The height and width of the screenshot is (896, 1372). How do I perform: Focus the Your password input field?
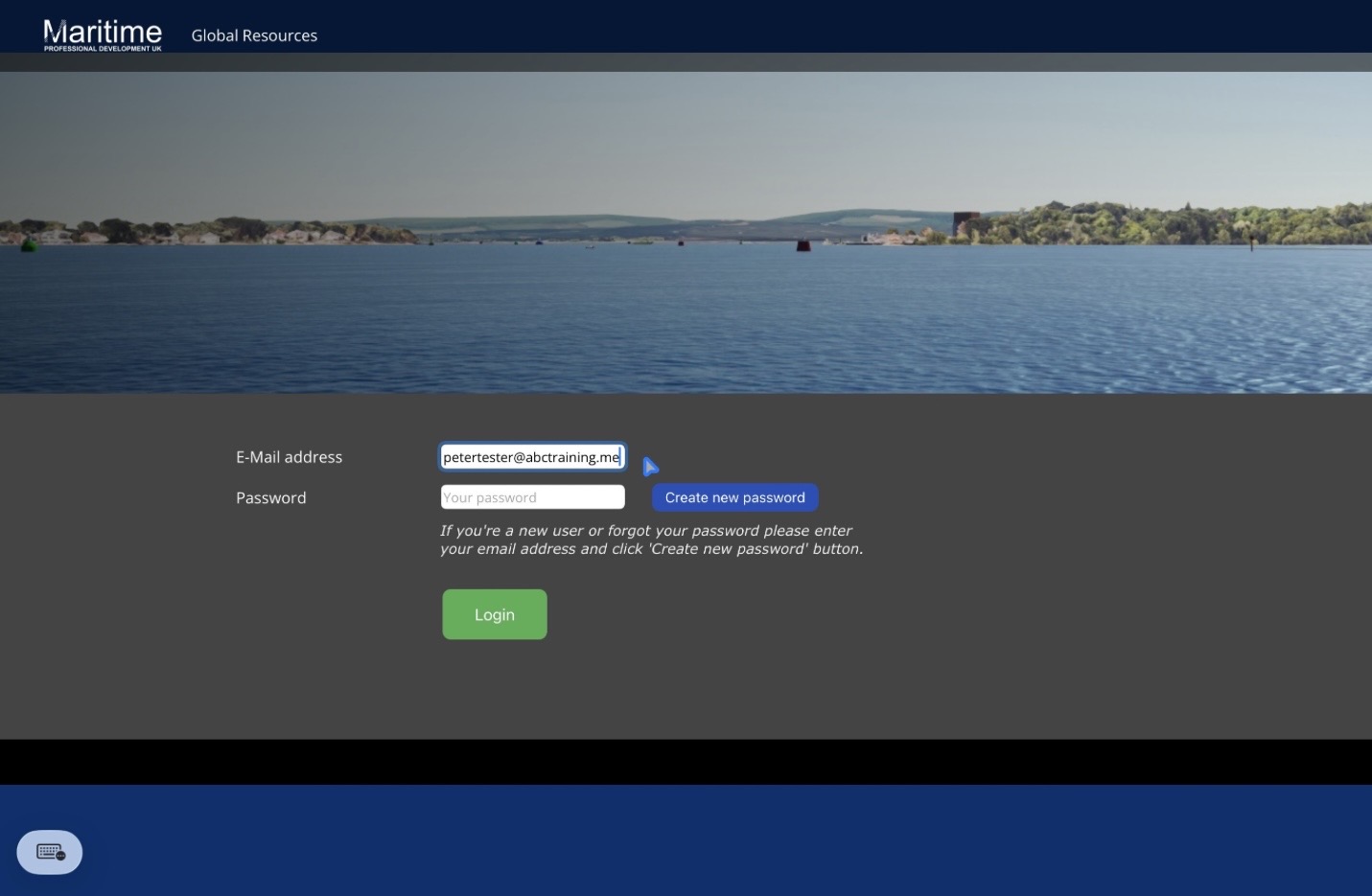coord(532,496)
